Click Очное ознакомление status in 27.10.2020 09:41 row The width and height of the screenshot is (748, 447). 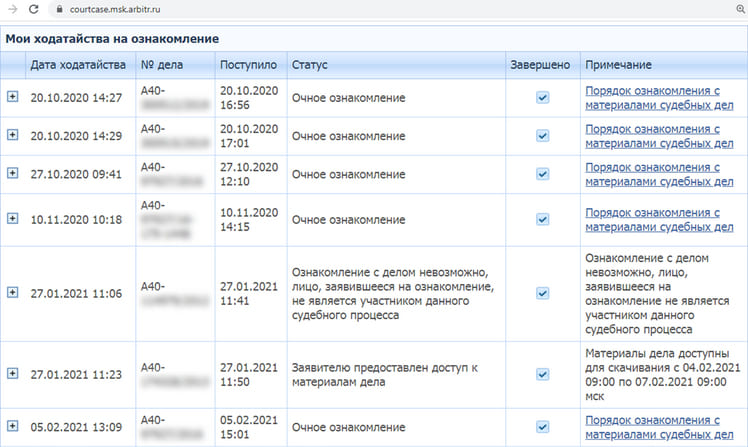(x=349, y=174)
